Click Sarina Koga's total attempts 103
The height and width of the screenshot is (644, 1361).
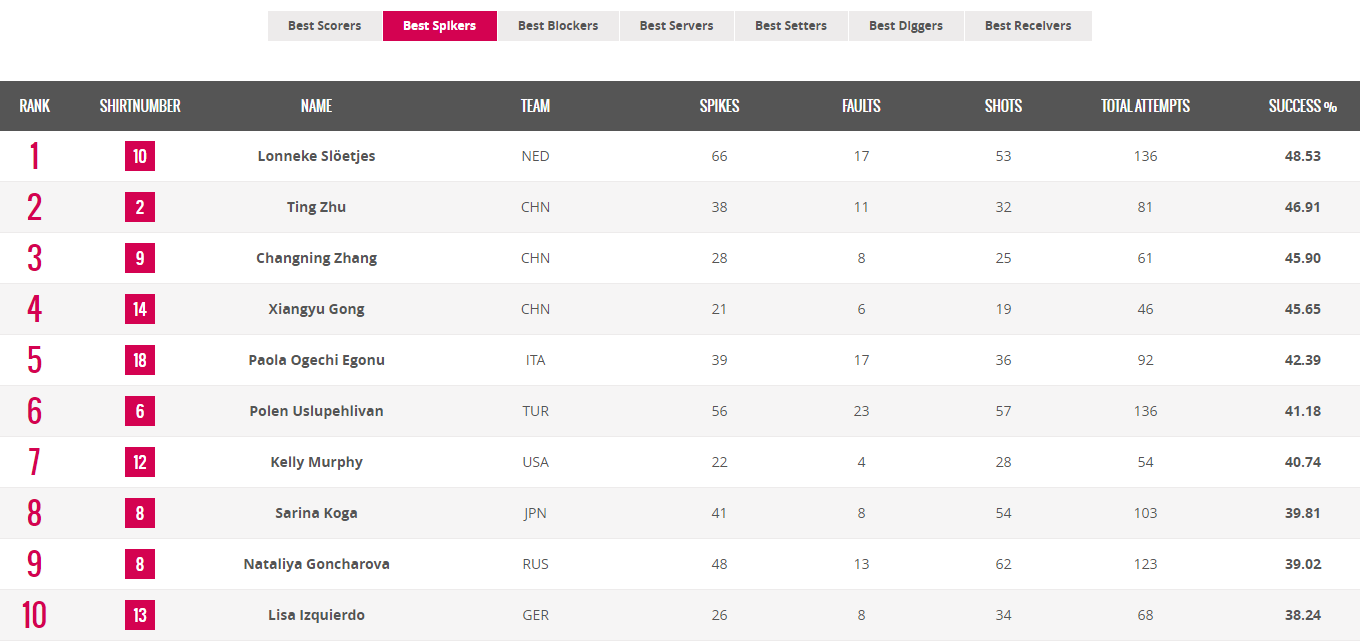[x=1145, y=513]
